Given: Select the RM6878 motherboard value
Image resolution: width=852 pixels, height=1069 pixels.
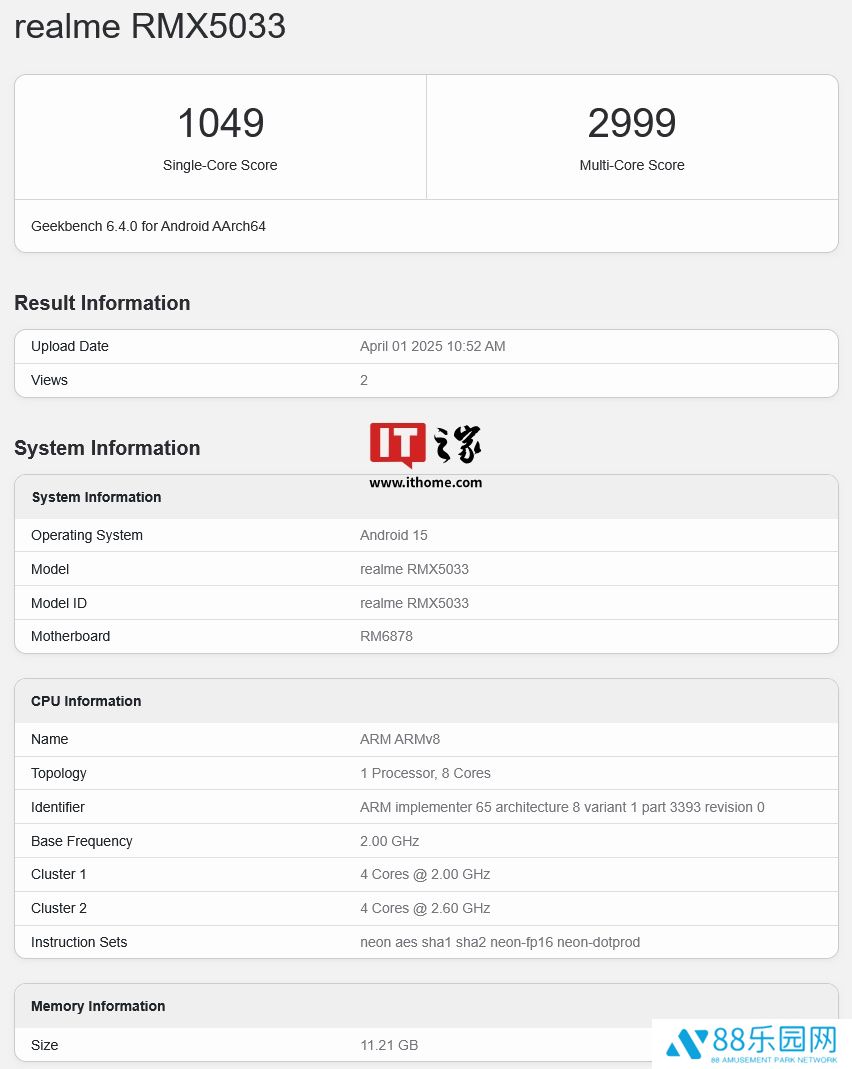Looking at the screenshot, I should point(386,636).
